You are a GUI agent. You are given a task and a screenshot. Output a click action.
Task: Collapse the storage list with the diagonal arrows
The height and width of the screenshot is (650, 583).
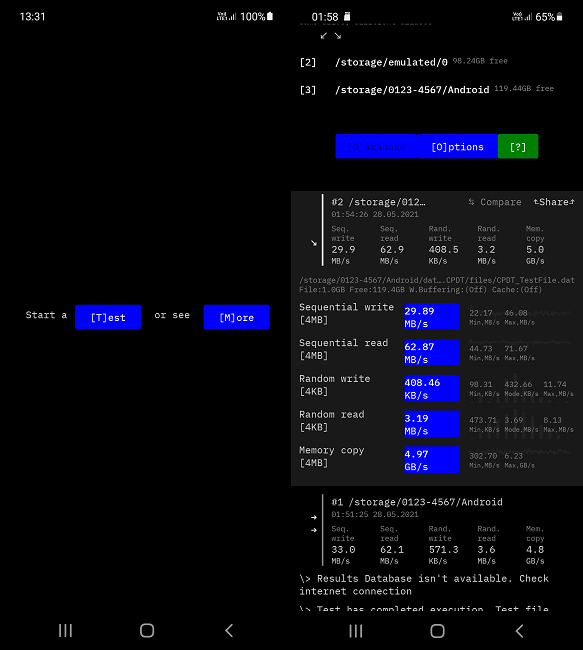(331, 36)
